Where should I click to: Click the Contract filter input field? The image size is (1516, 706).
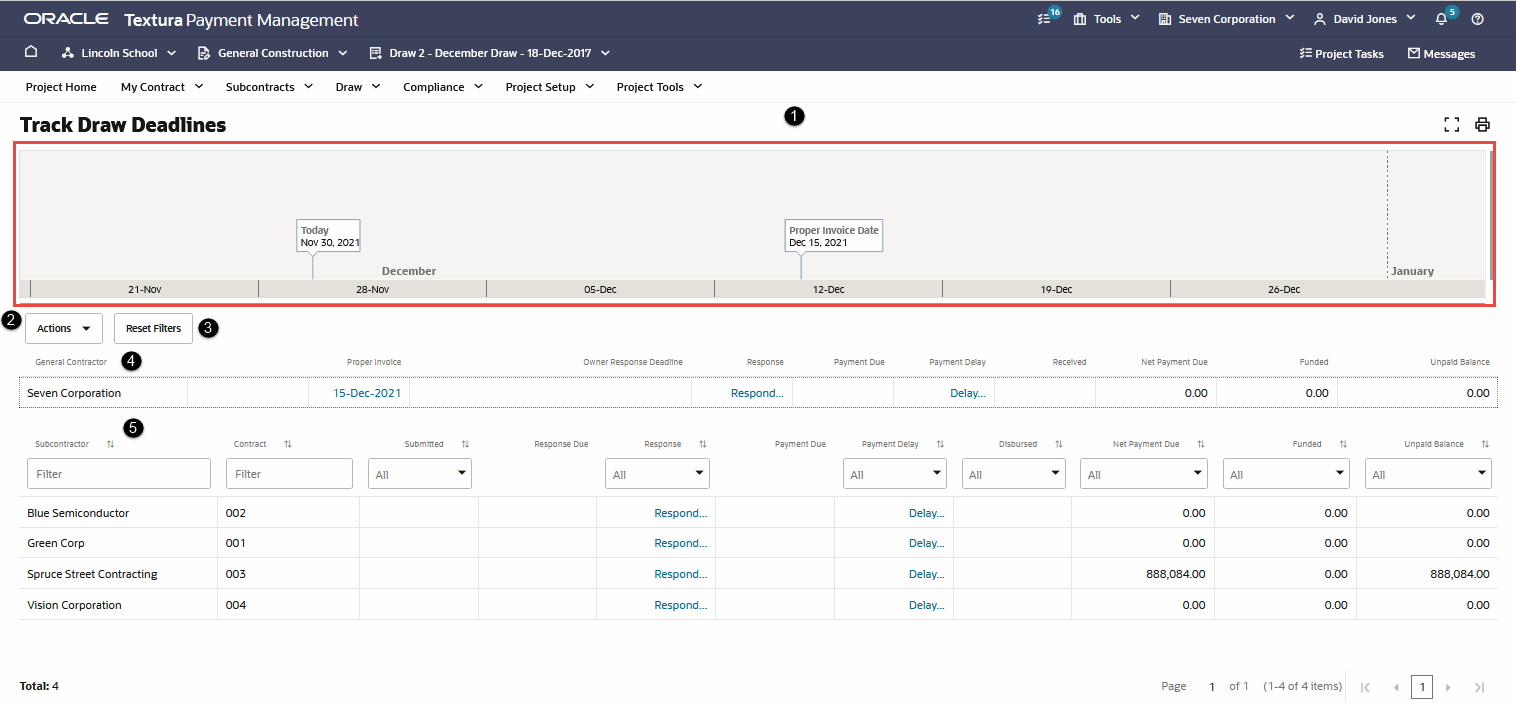289,474
